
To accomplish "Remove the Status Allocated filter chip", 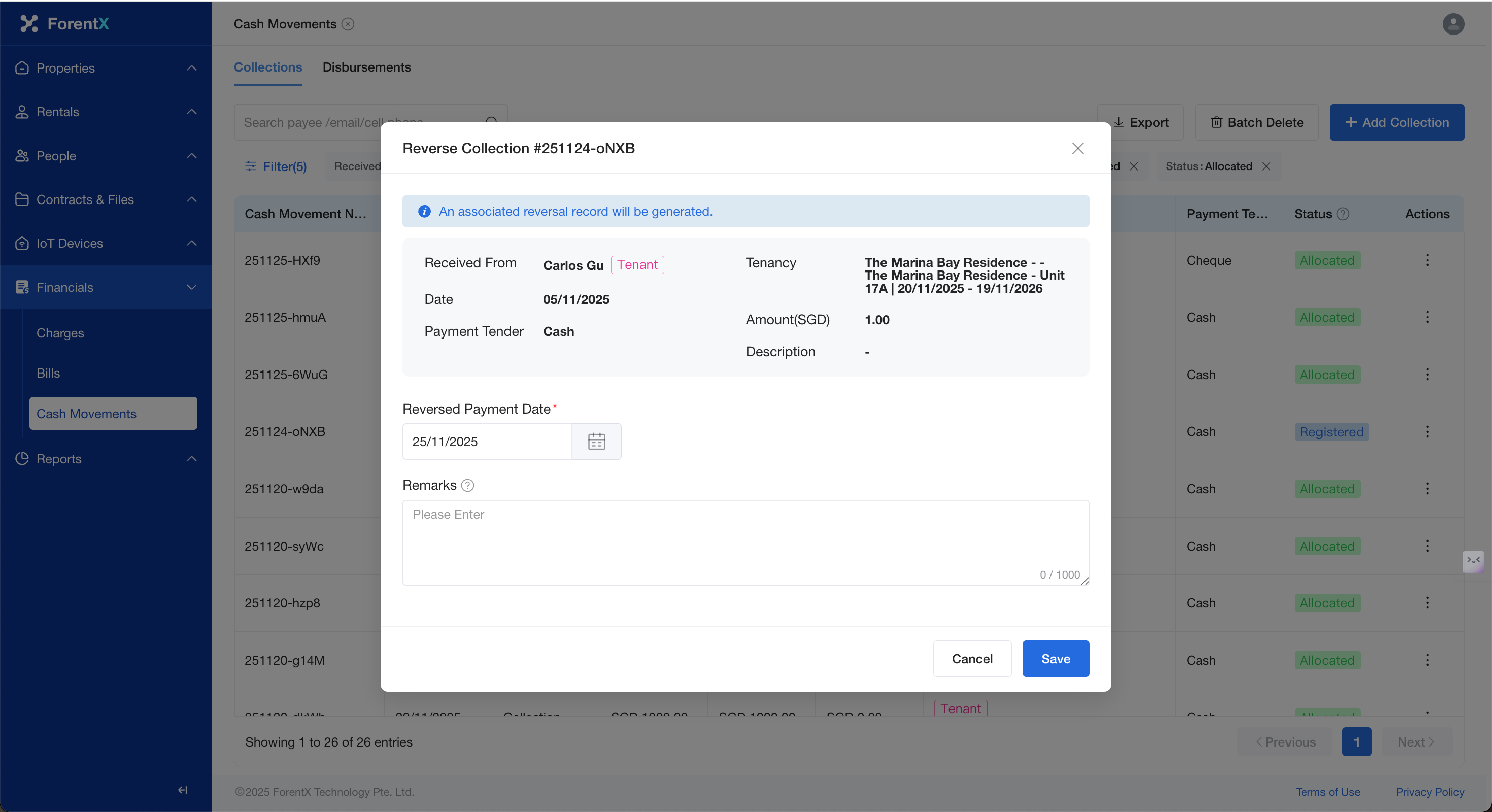I will [x=1266, y=166].
